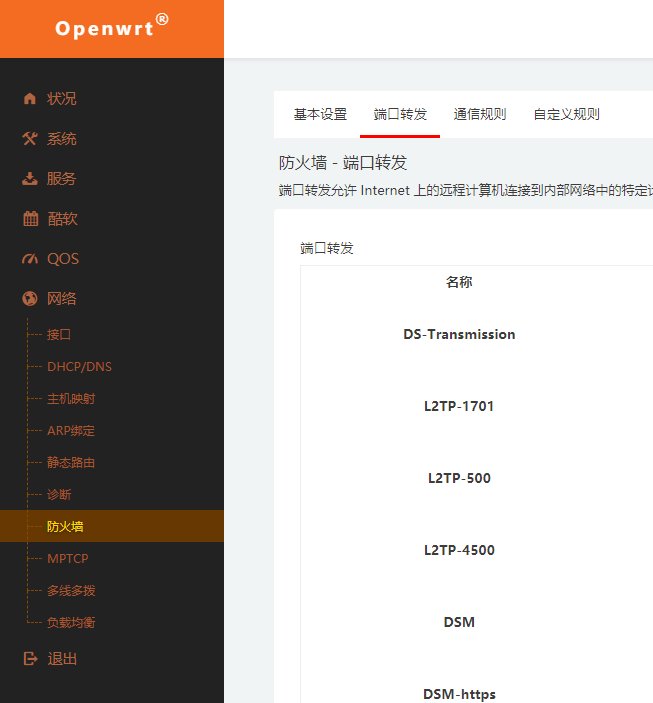Select 静态路由 in the sidebar
Screen dimensions: 653x703
click(71, 462)
